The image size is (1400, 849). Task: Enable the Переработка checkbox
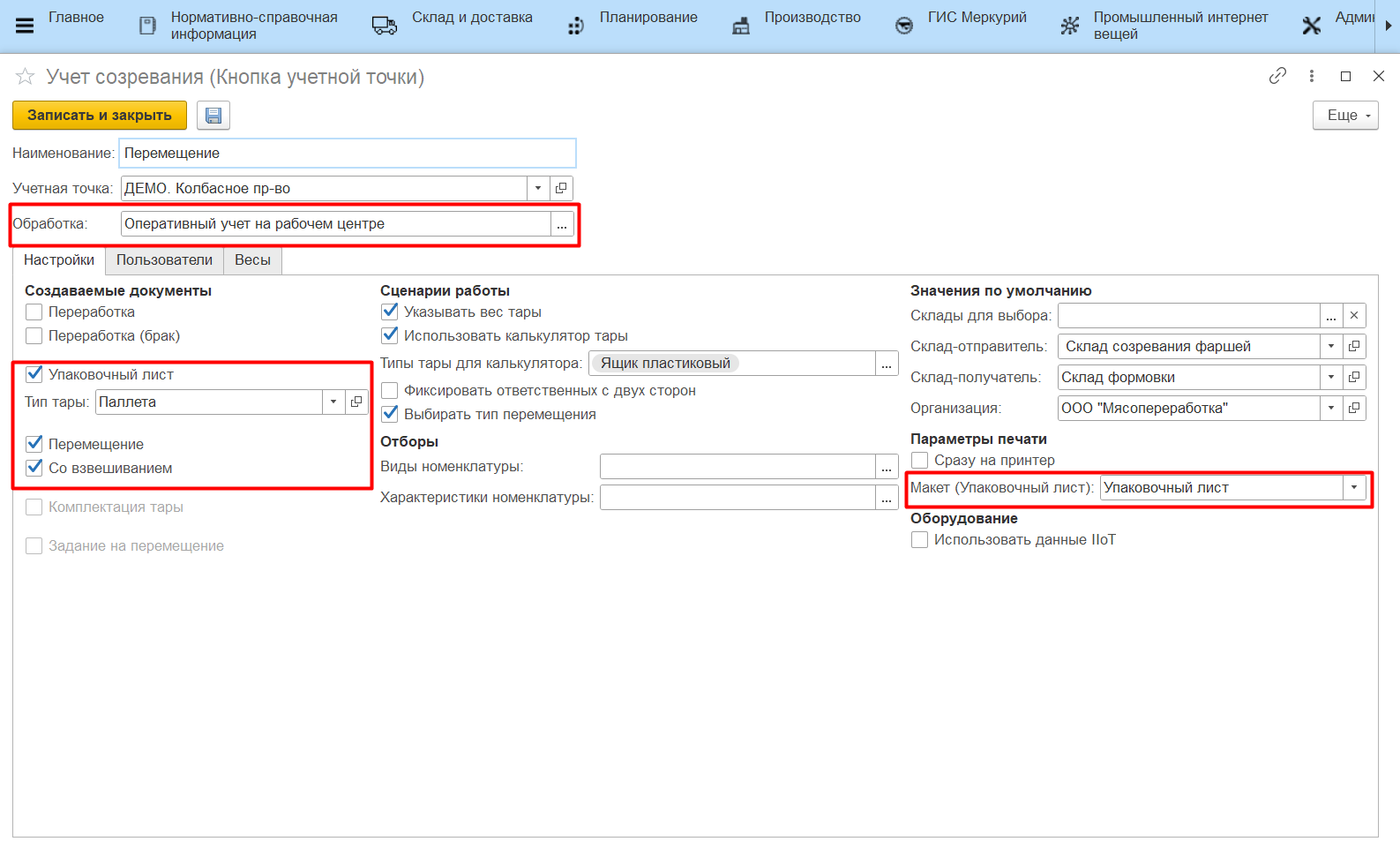point(34,312)
